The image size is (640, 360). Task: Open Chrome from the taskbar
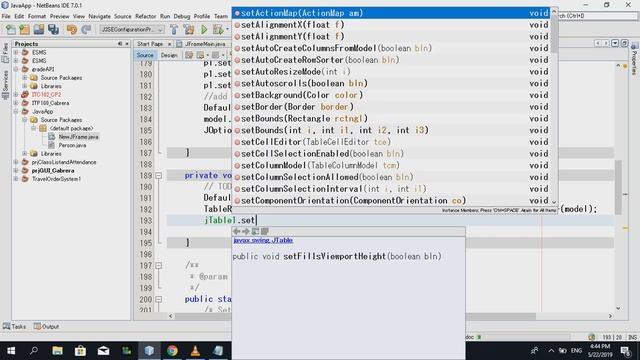pyautogui.click(x=172, y=351)
